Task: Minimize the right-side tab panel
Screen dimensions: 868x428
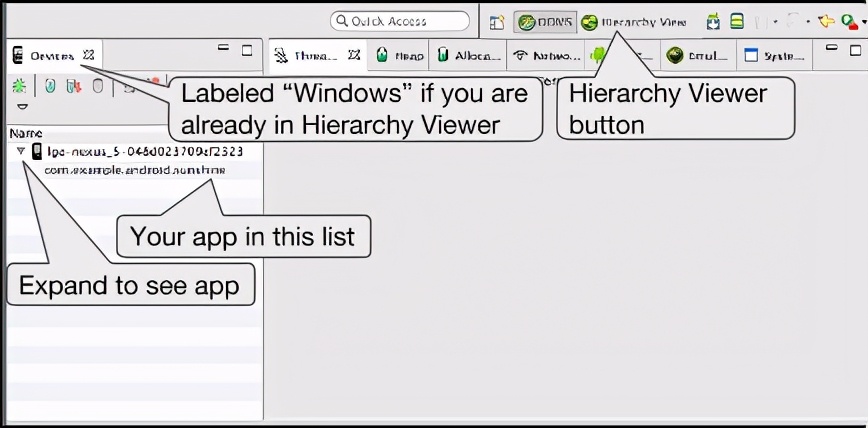Action: (831, 48)
